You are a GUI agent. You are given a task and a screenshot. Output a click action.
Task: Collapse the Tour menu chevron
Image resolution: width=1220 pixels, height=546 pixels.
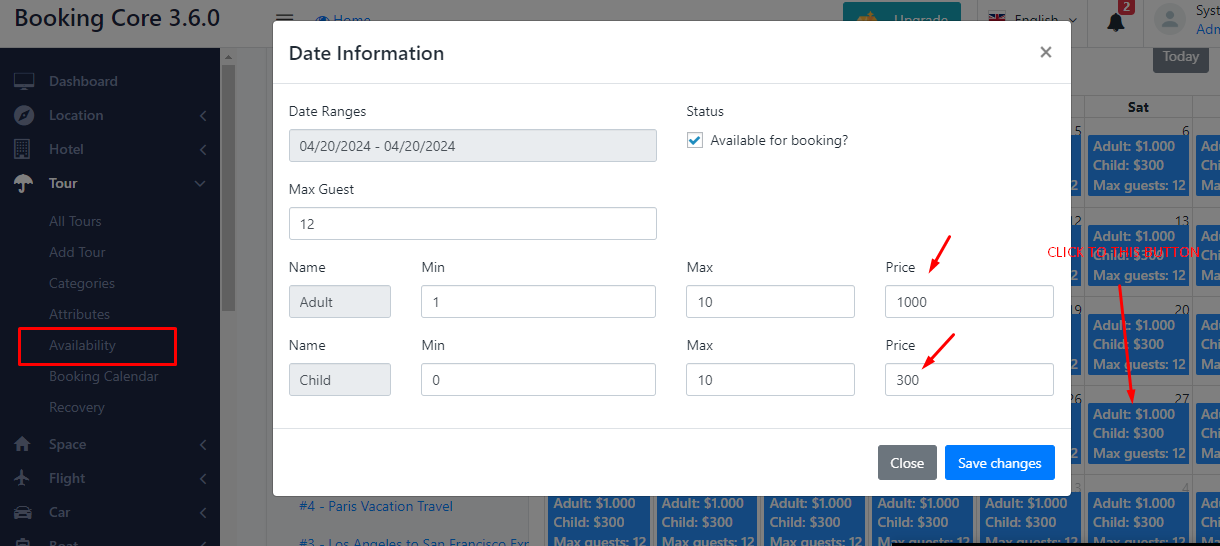coord(201,184)
